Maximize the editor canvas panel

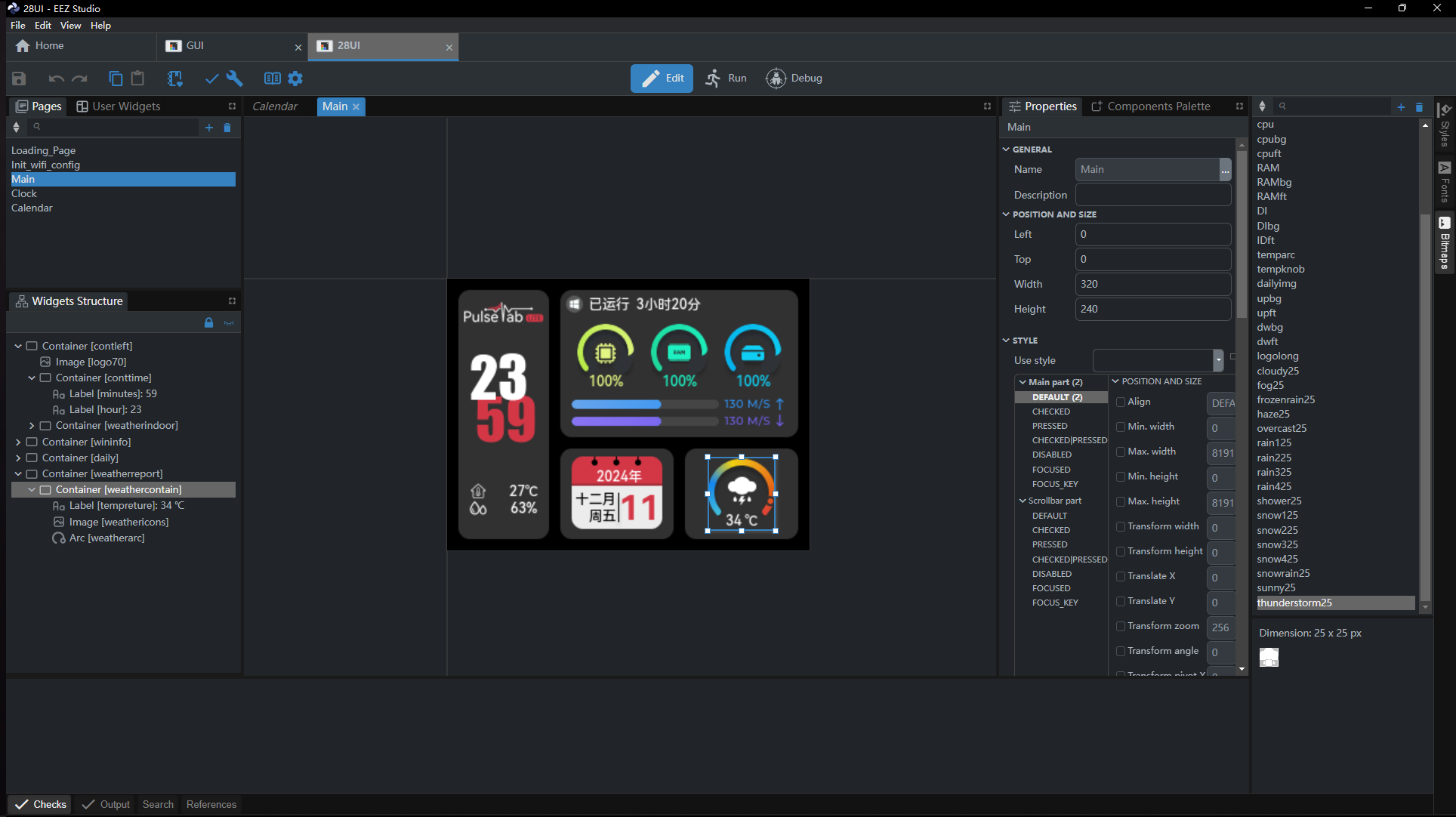click(x=987, y=106)
